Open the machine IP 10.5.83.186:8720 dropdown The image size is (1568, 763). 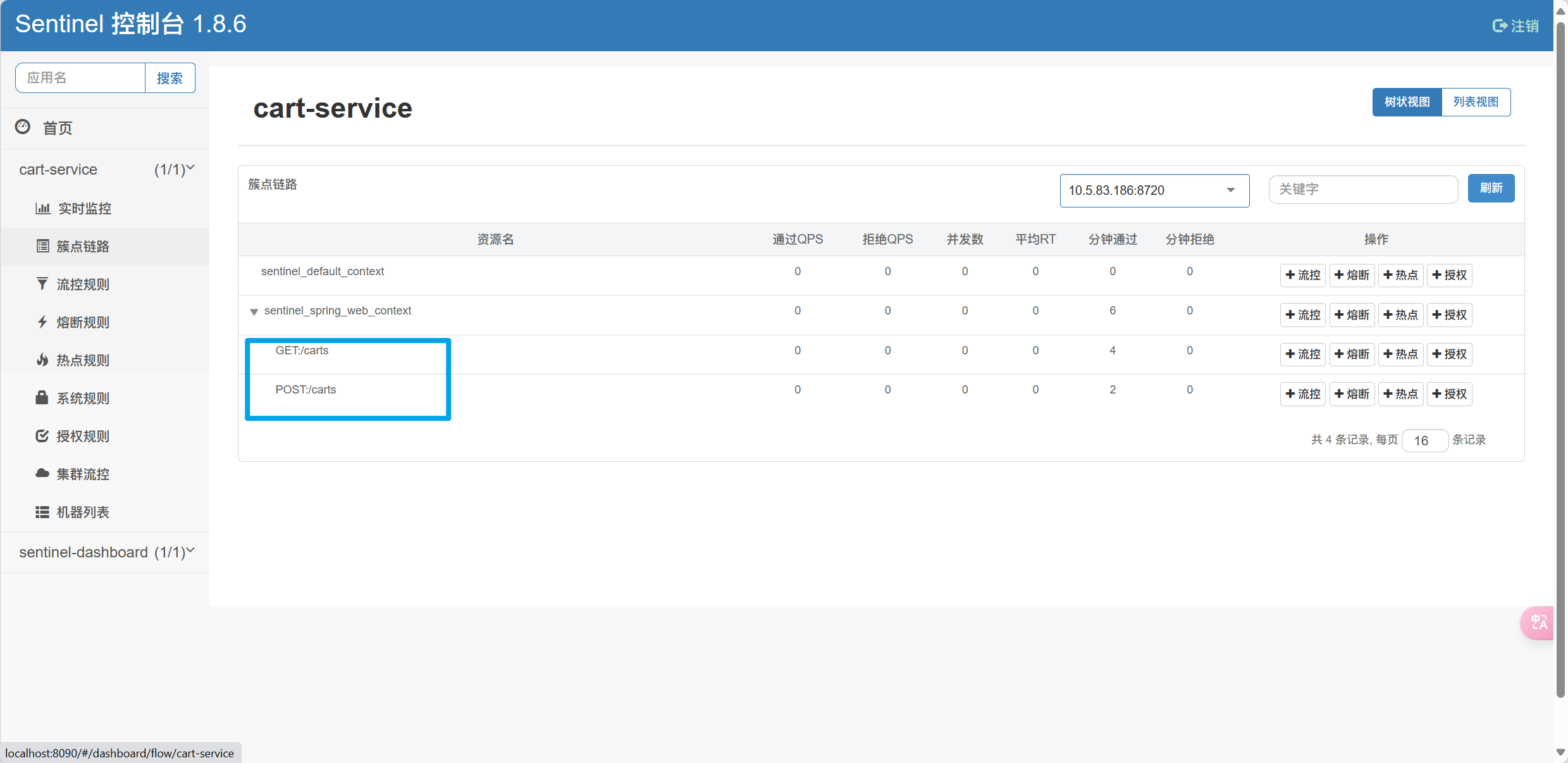[x=1154, y=190]
